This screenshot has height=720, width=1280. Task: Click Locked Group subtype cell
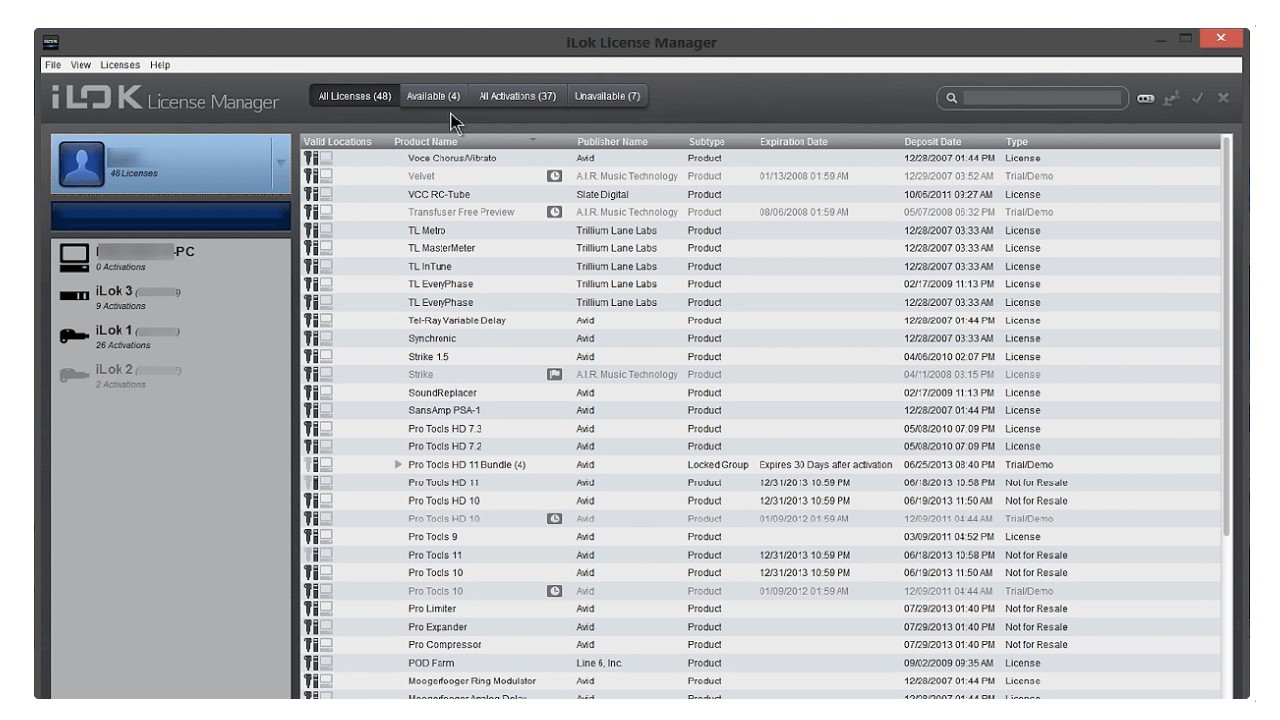point(718,465)
